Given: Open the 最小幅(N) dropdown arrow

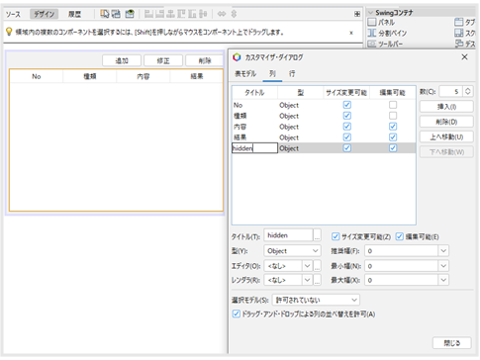Looking at the screenshot, I should (x=443, y=266).
